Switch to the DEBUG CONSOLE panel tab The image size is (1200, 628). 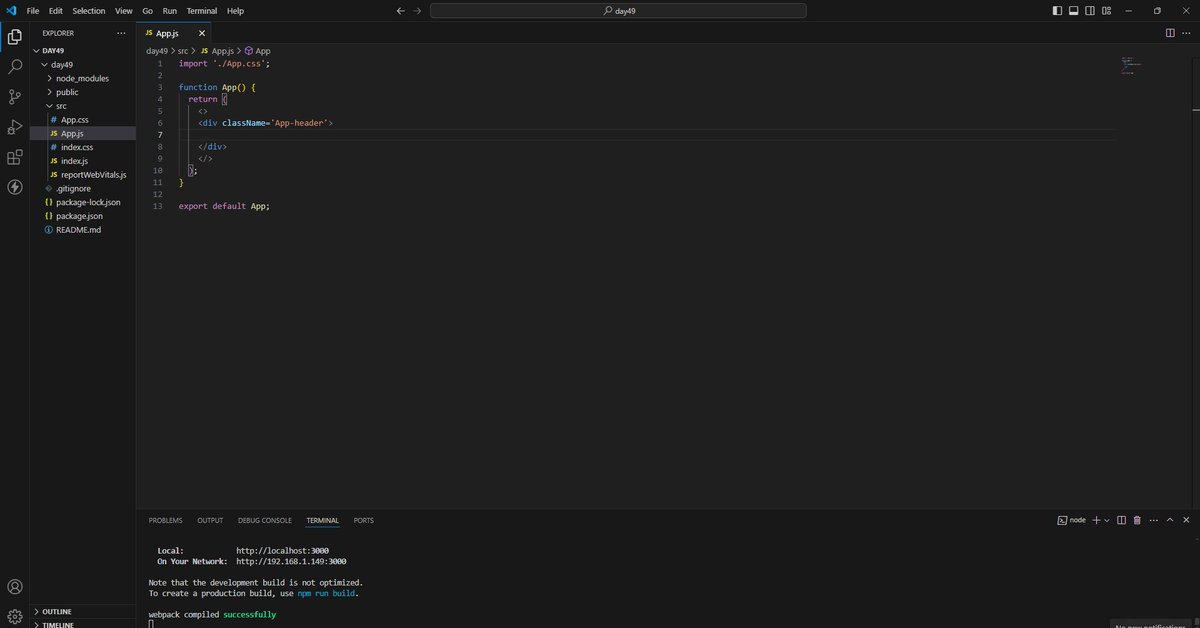265,520
